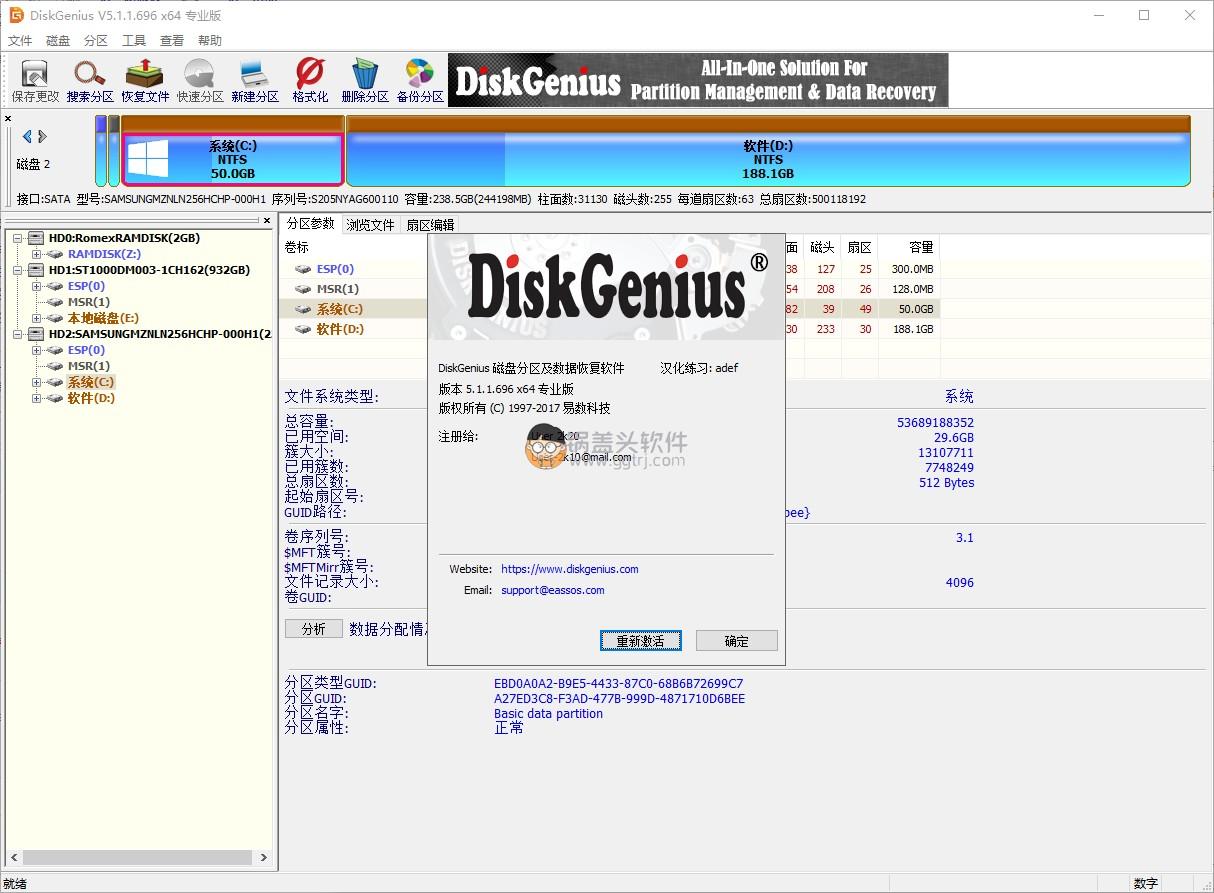Click the 重新激活 button in About dialog

(641, 641)
